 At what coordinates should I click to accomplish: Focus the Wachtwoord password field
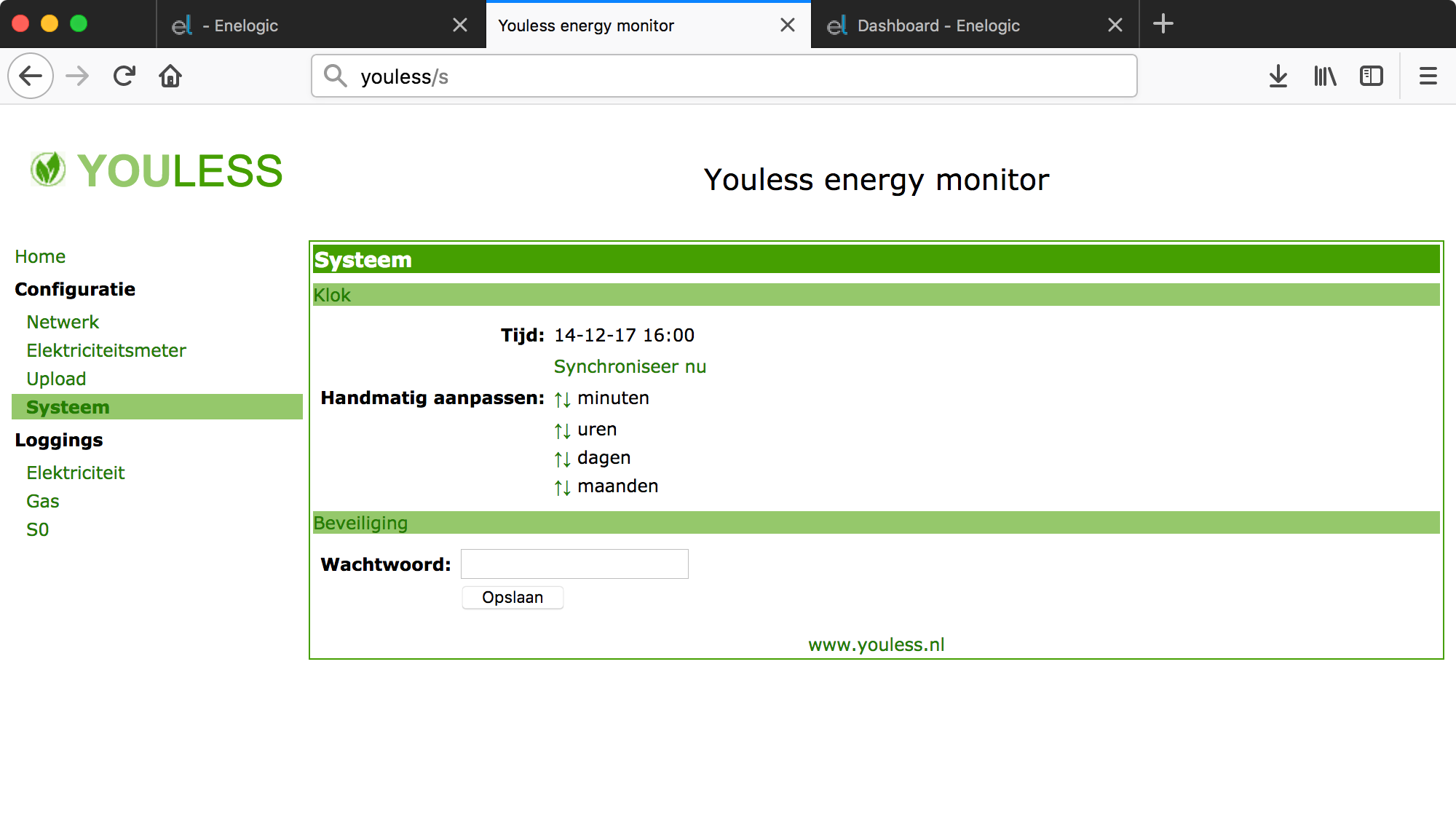574,564
